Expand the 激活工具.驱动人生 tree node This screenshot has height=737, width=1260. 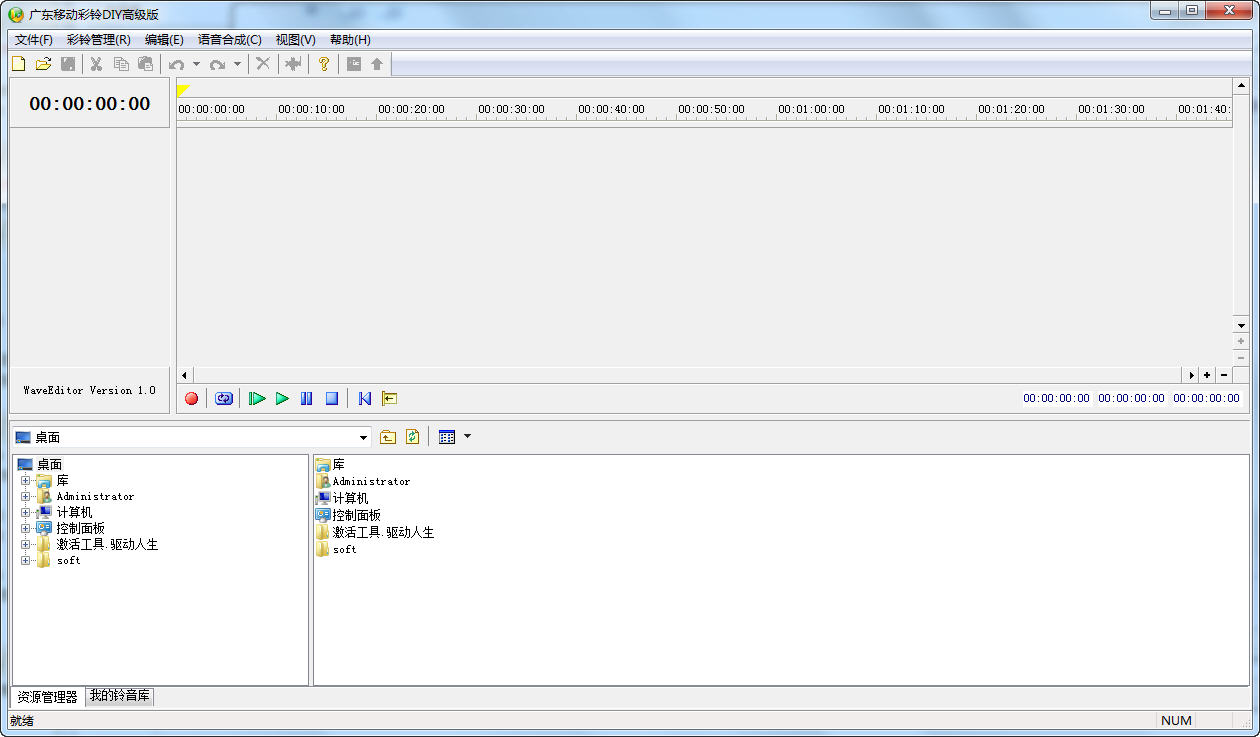(25, 545)
